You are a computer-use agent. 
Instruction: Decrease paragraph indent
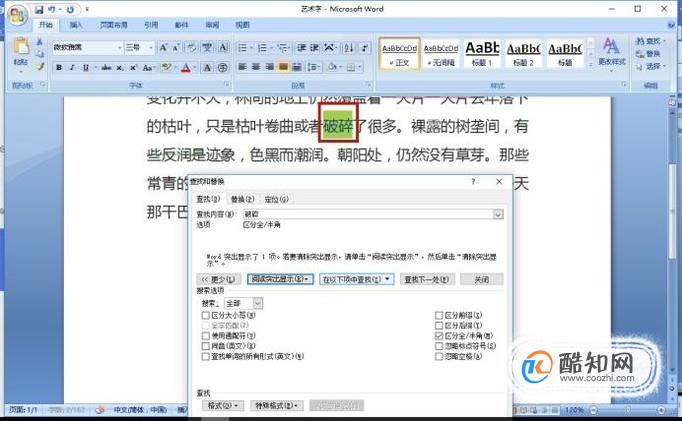coord(301,47)
